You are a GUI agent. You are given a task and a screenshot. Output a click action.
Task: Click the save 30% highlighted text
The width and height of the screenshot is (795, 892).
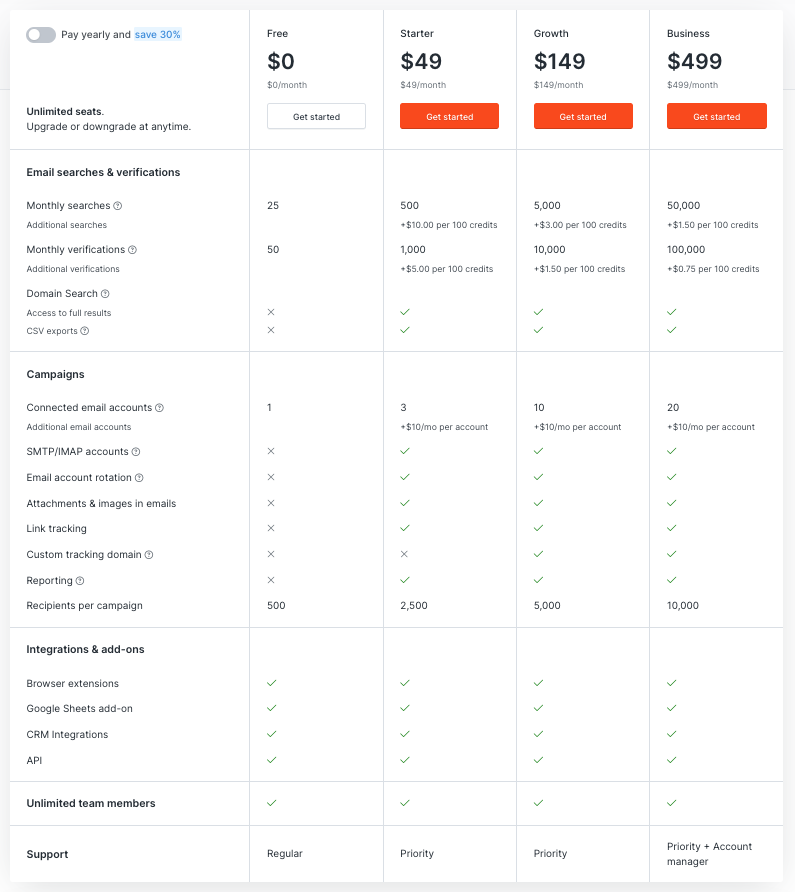pos(158,34)
